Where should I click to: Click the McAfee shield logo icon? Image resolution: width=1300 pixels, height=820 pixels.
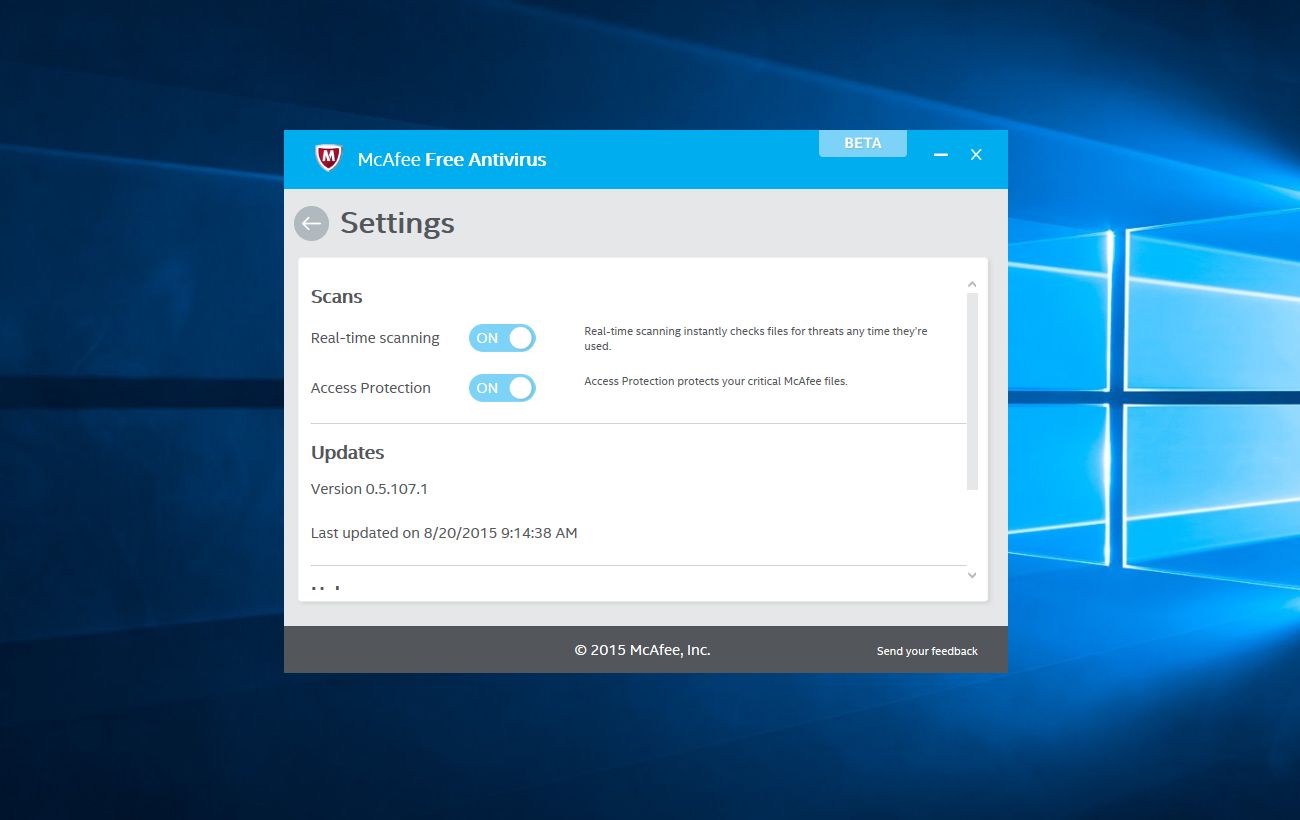pos(328,158)
